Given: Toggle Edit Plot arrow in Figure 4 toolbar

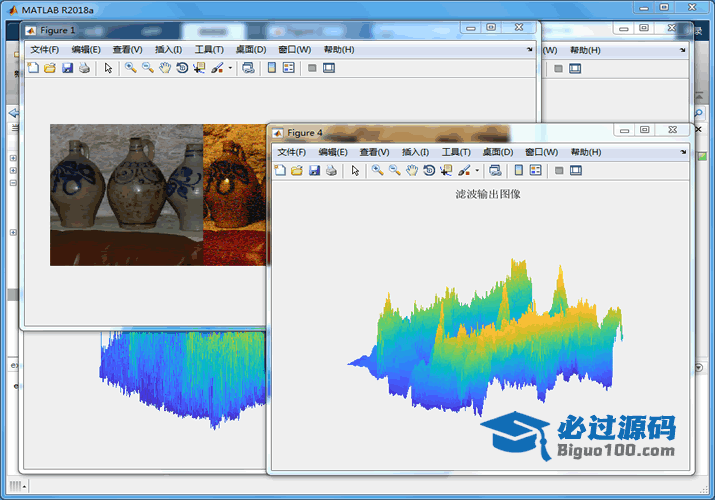Looking at the screenshot, I should click(354, 171).
